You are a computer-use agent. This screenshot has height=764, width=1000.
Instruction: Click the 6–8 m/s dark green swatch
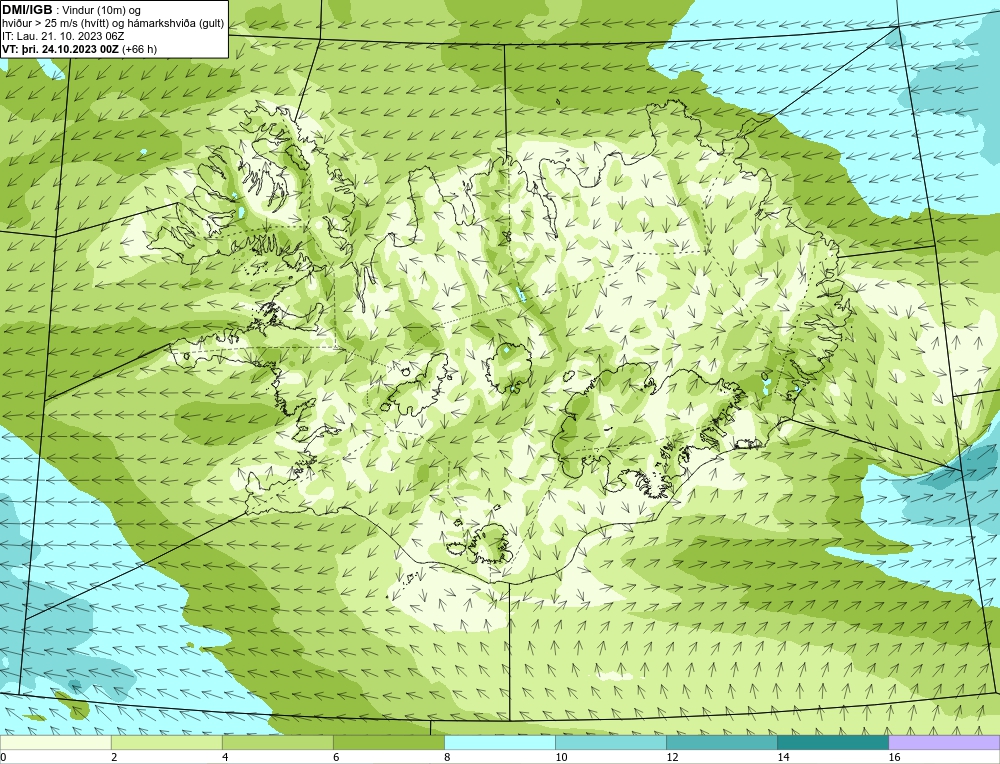(x=388, y=742)
